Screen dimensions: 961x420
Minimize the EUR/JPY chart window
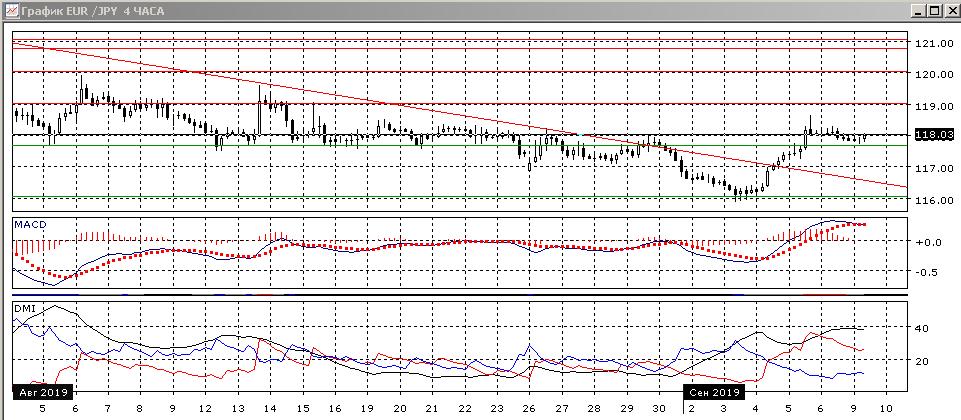pos(919,10)
